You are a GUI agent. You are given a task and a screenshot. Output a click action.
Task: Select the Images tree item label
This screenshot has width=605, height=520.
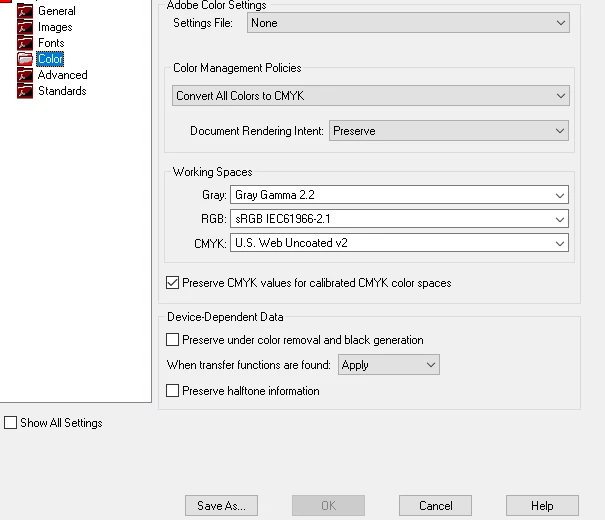pyautogui.click(x=55, y=27)
